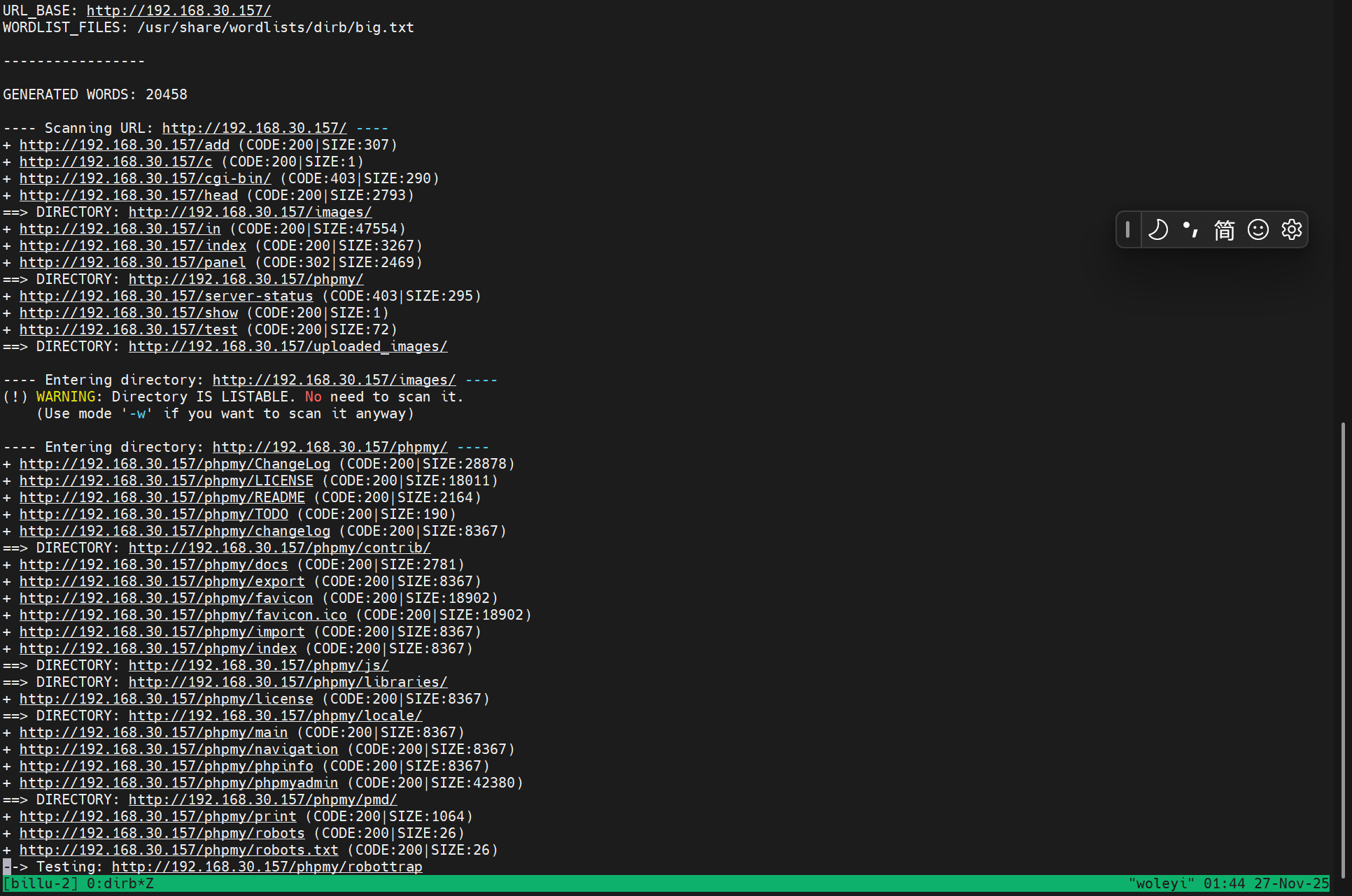The height and width of the screenshot is (896, 1352).
Task: Open the uploaded_images/ directory link
Action: [x=288, y=346]
